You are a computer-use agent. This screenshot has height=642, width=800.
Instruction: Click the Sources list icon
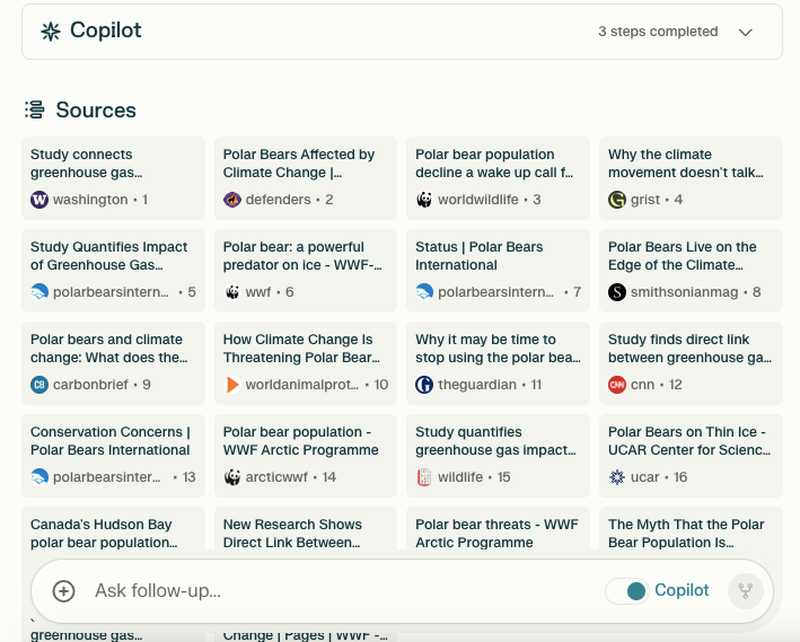pos(35,109)
